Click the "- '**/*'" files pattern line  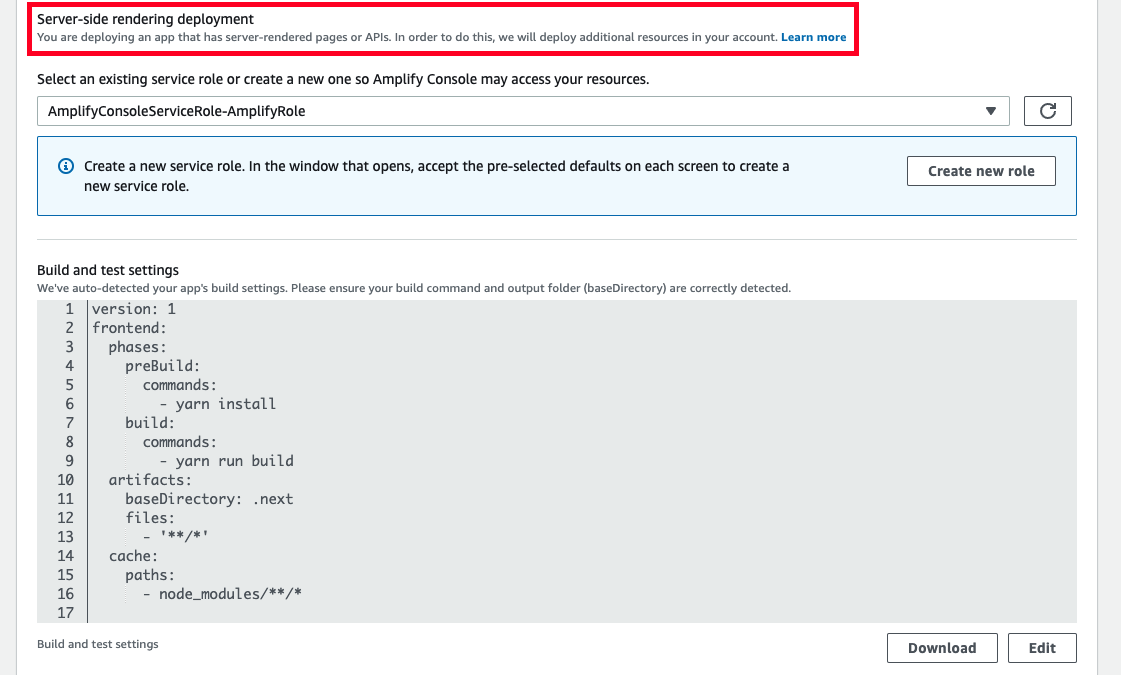pos(175,536)
